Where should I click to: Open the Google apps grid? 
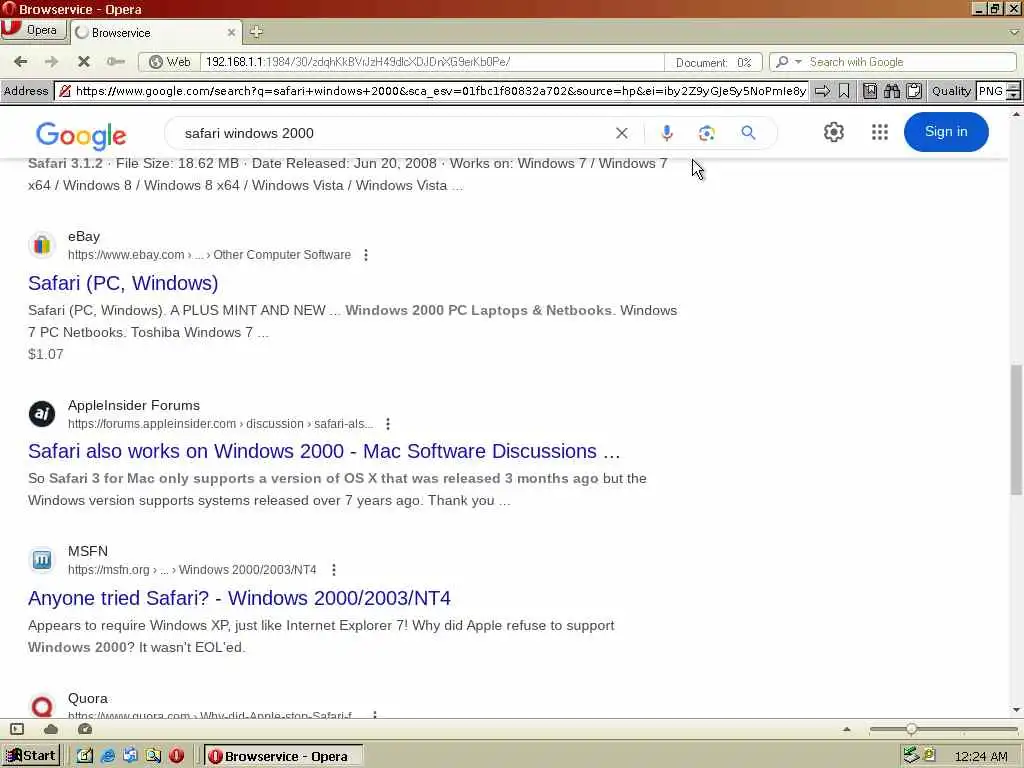pyautogui.click(x=880, y=132)
